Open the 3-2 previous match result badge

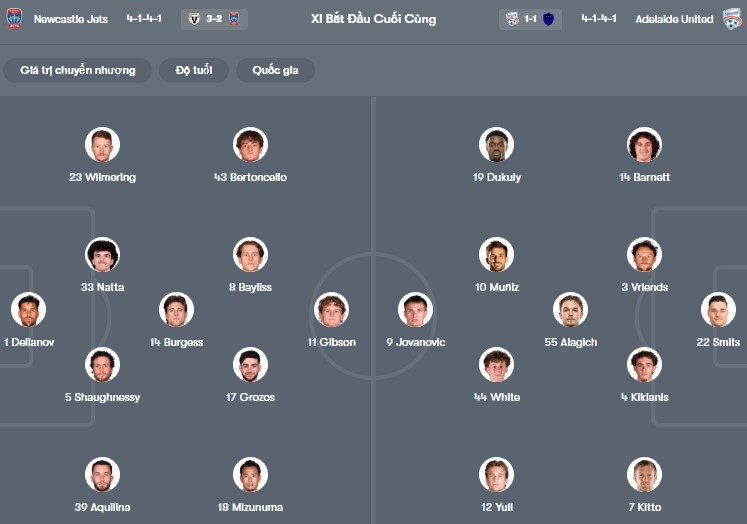click(214, 19)
